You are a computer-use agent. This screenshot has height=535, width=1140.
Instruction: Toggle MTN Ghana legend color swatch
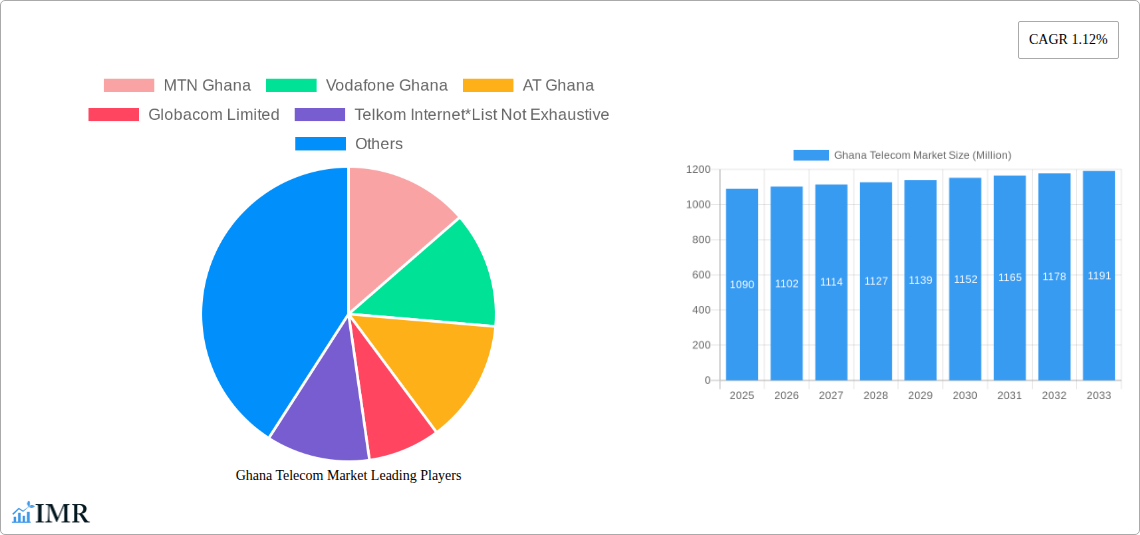129,86
